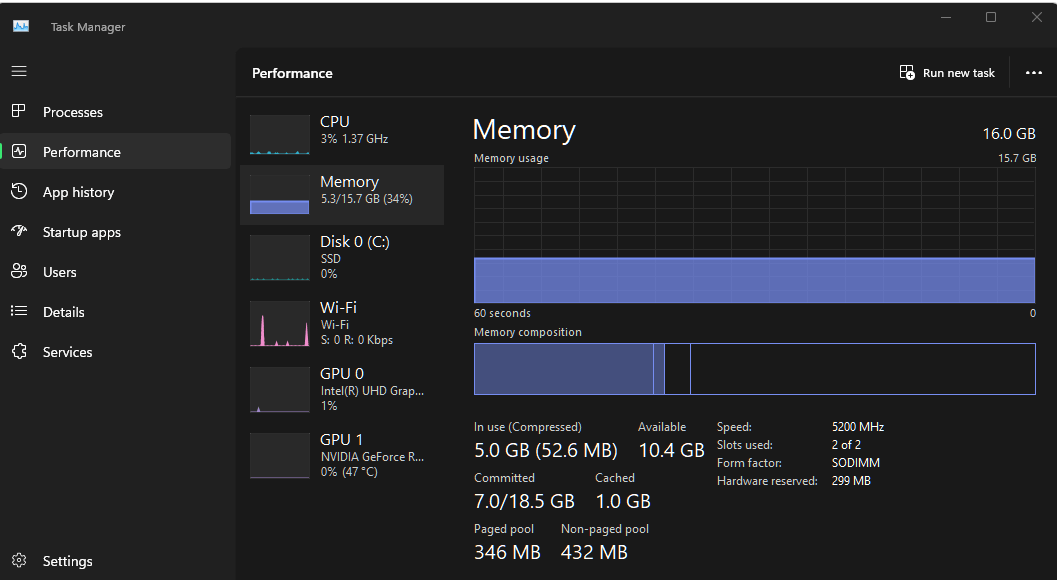1057x580 pixels.
Task: Click the 60 seconds graph label
Action: tap(502, 313)
